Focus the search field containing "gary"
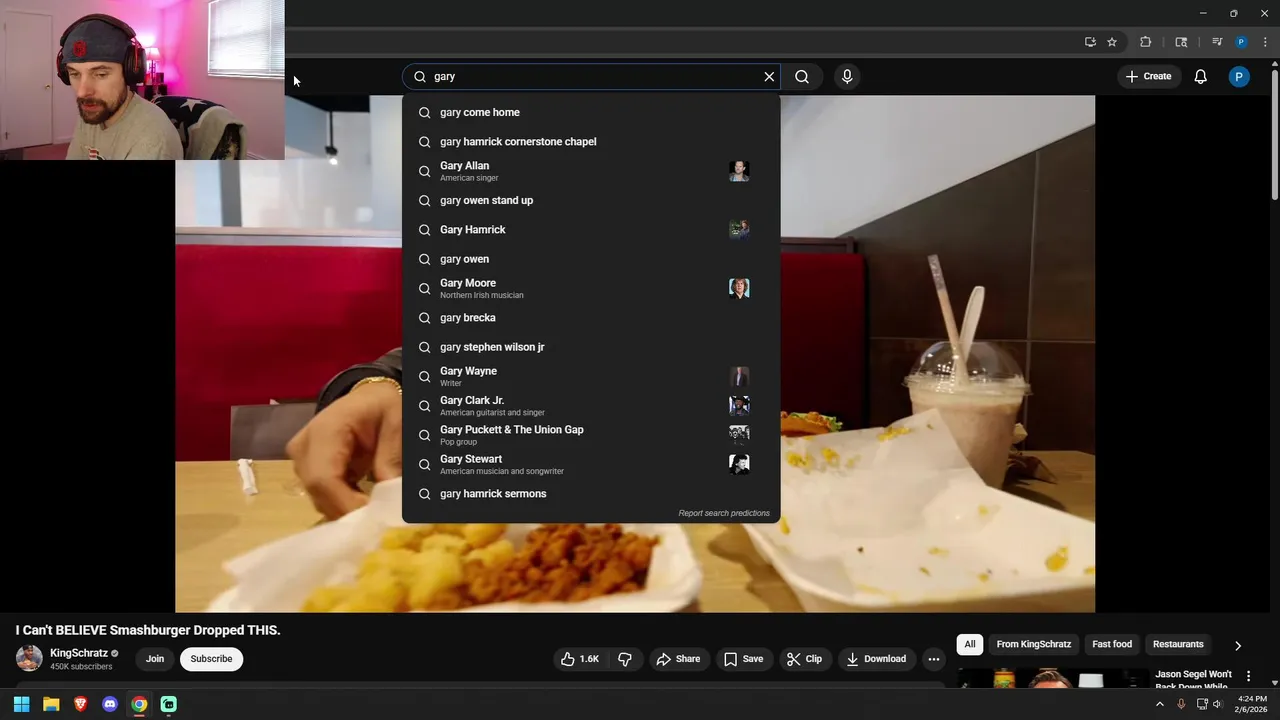 (x=590, y=76)
